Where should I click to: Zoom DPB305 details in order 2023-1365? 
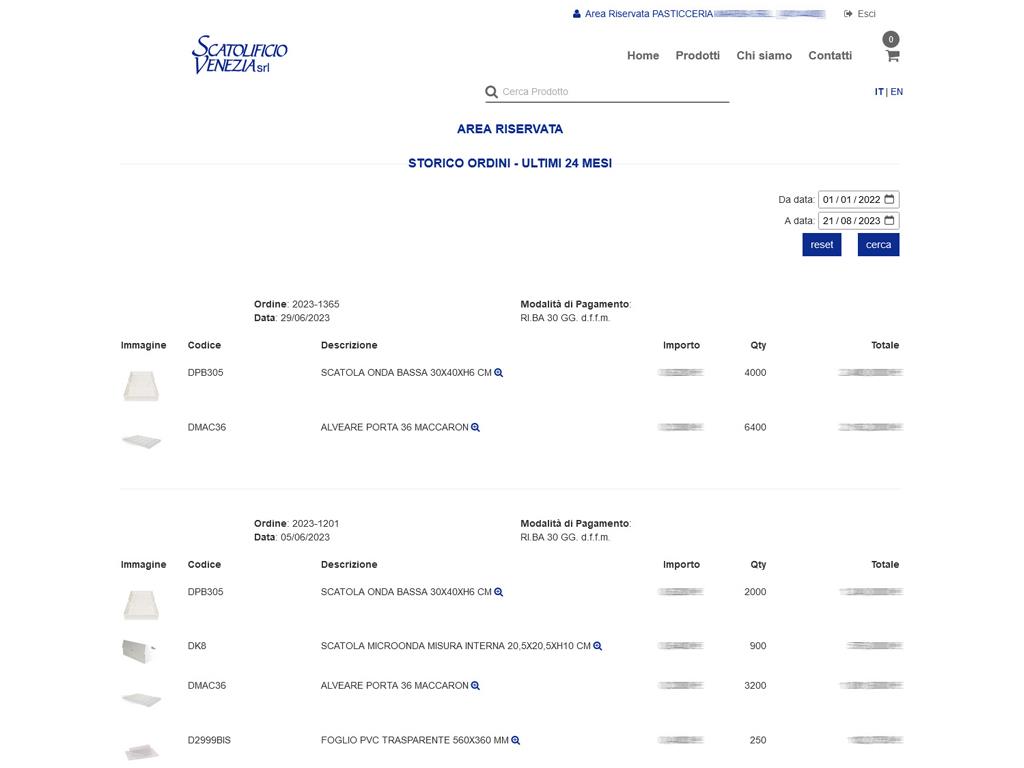click(498, 373)
